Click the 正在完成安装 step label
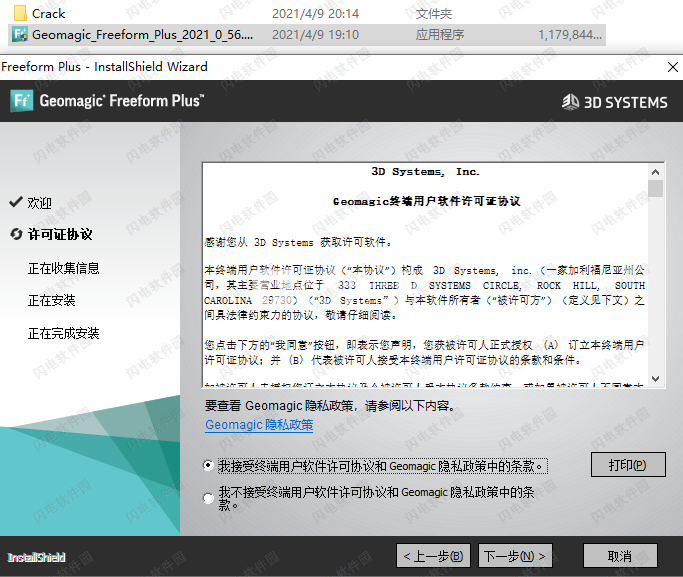This screenshot has width=683, height=577. (64, 333)
